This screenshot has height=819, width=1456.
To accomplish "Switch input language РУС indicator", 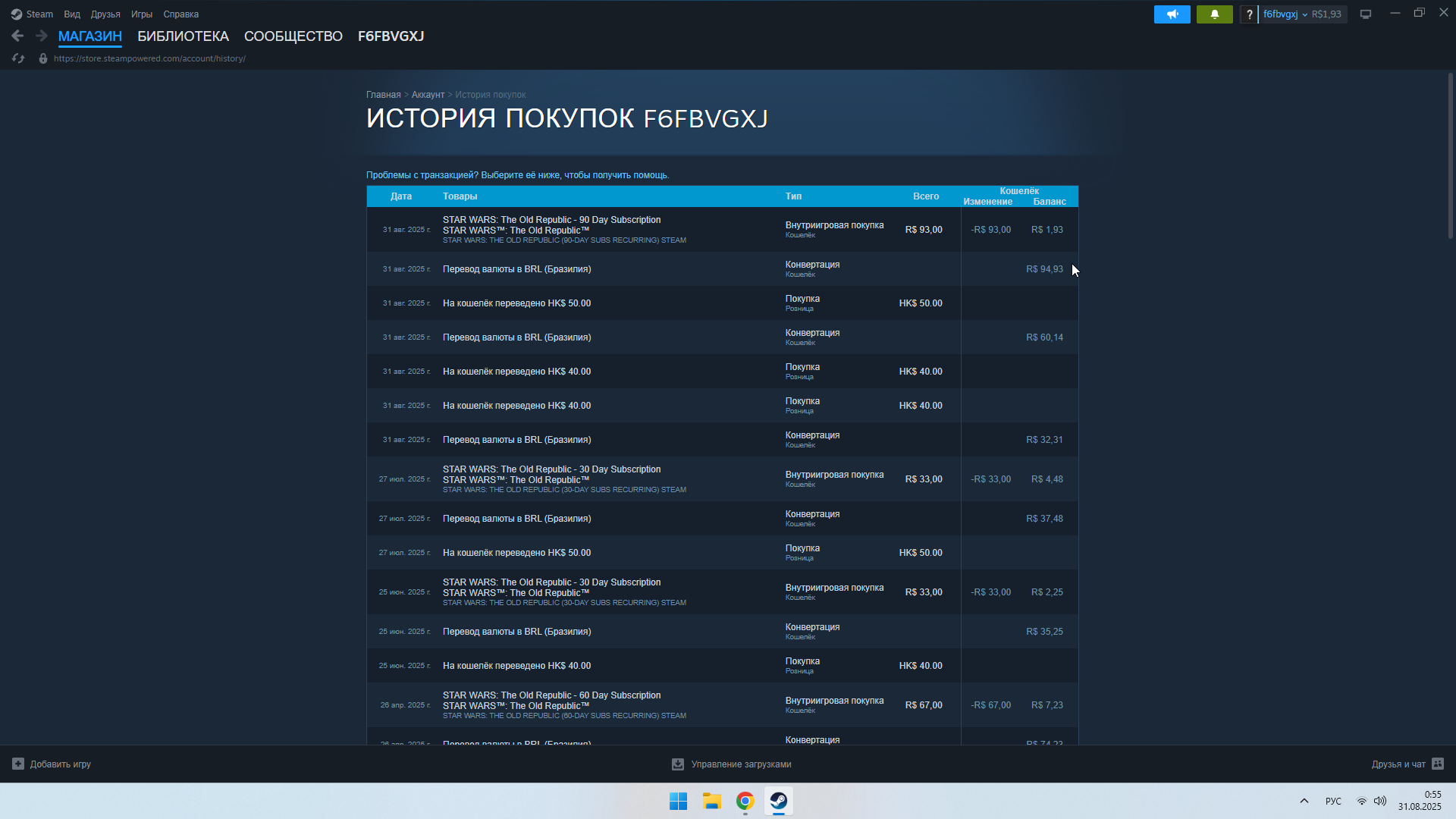I will click(x=1333, y=802).
